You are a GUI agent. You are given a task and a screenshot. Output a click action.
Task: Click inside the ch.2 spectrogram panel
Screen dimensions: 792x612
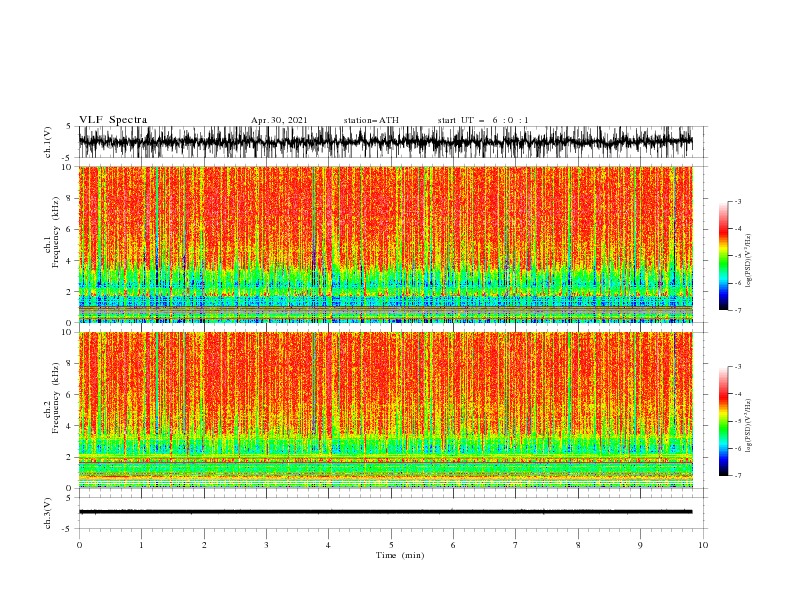tap(385, 410)
